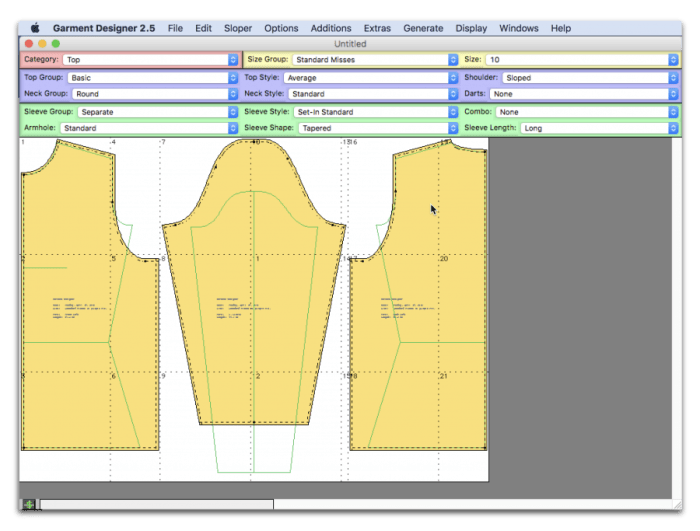
Task: Expand the Sleeve Style dropdown showing Set-In Standard
Action: [376, 112]
